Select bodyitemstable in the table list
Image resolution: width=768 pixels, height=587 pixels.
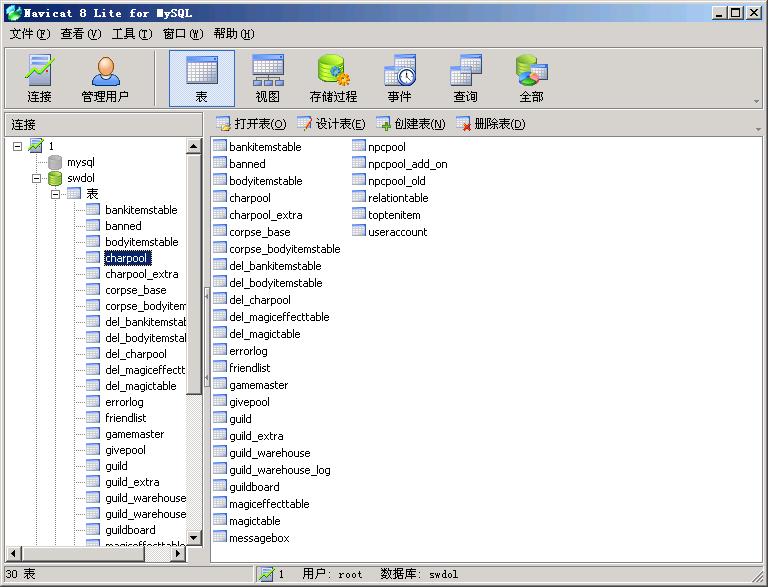pyautogui.click(x=265, y=181)
